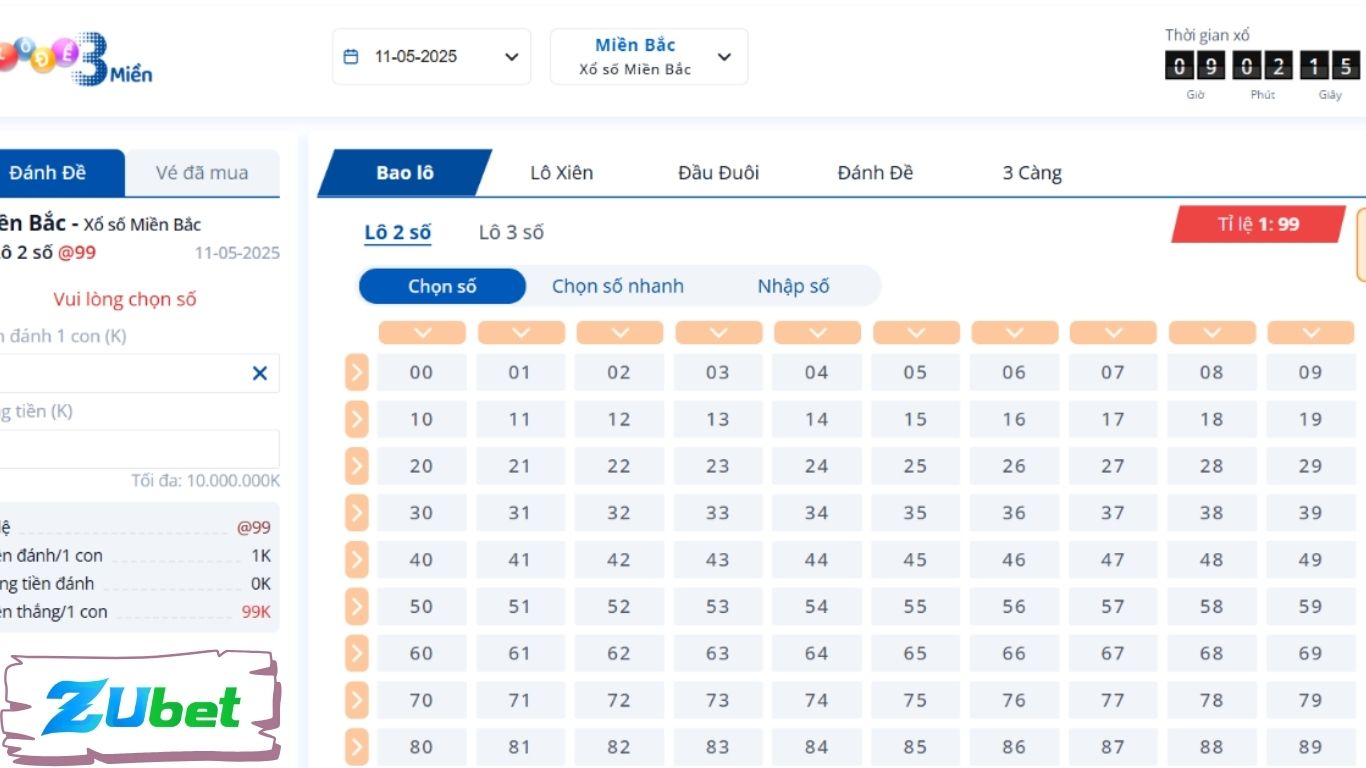Select column above 09 via orange chevron

[x=1311, y=333]
